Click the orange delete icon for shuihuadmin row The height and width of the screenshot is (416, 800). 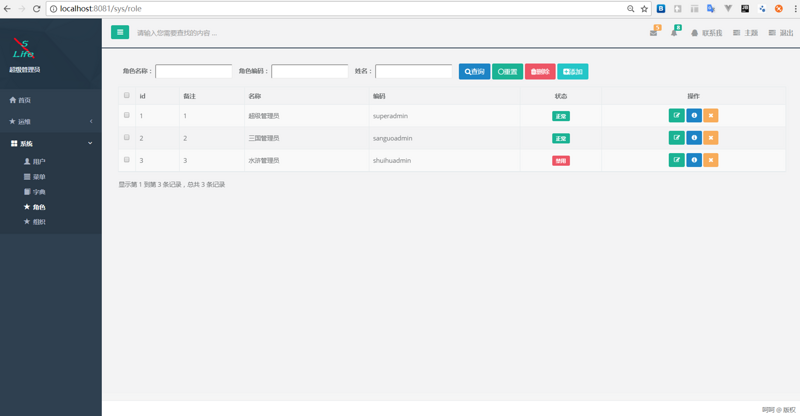pos(711,160)
